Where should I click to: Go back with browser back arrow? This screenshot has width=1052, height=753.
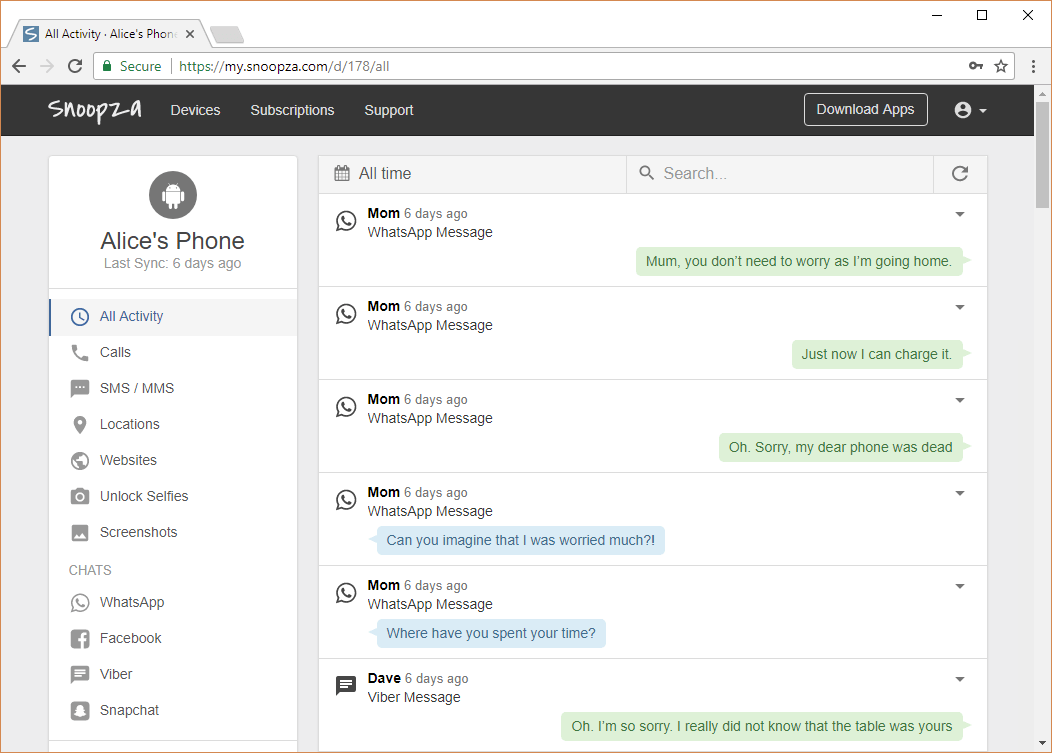[x=19, y=66]
